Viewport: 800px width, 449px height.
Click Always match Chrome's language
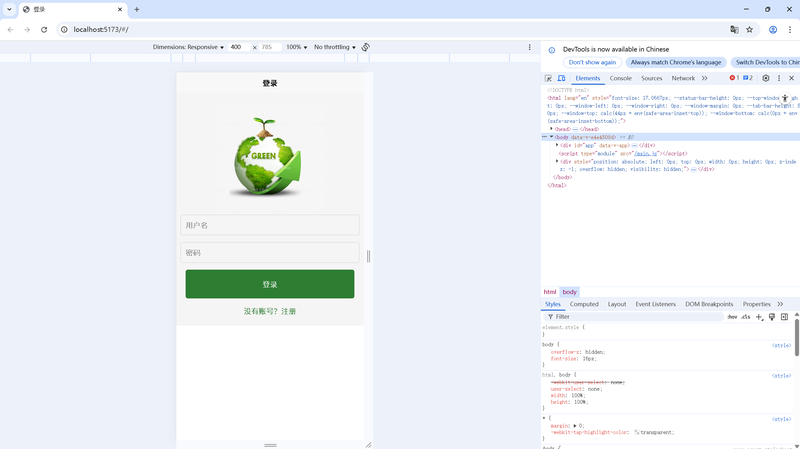(676, 62)
